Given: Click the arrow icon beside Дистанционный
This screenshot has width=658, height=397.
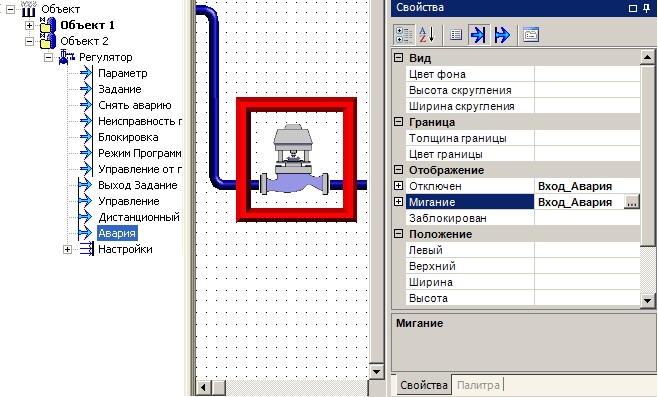Looking at the screenshot, I should pyautogui.click(x=85, y=217).
